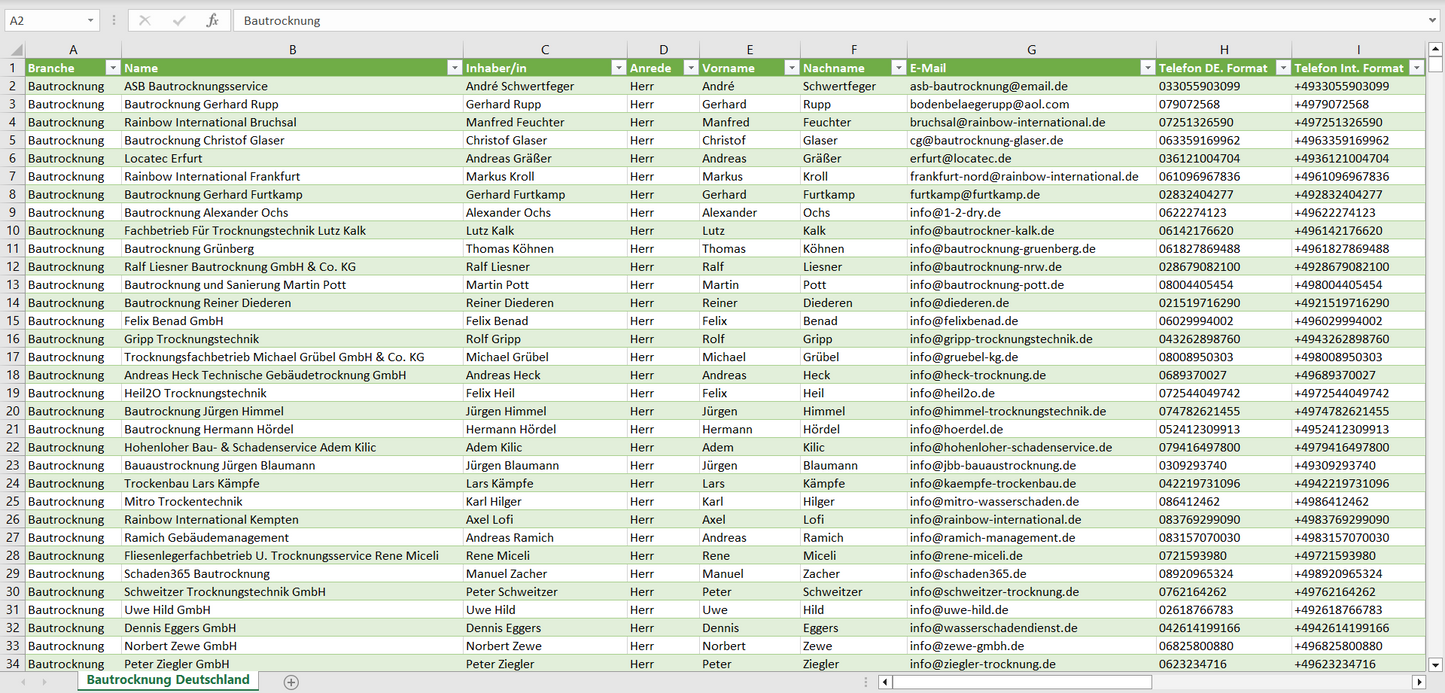
Task: Open the Telefon Int. Format filter dropdown
Action: coord(1416,68)
